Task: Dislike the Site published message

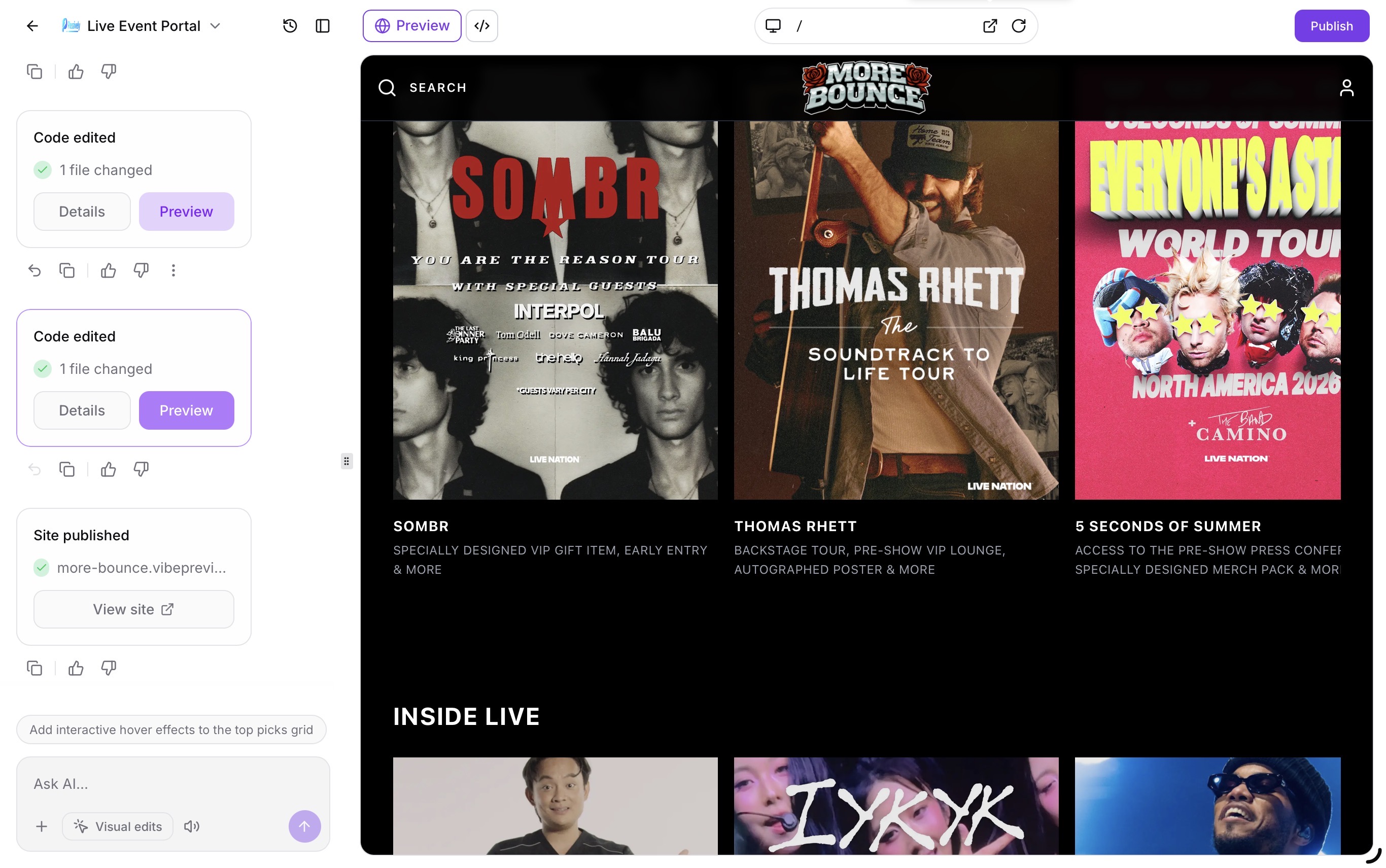Action: pyautogui.click(x=109, y=668)
